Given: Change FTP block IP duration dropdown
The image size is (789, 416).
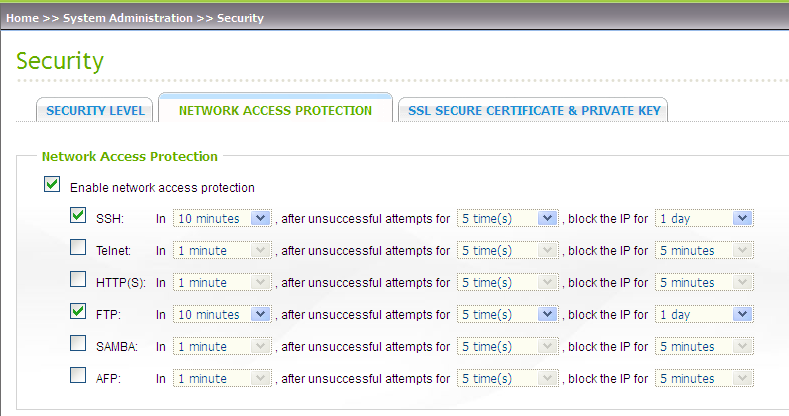Looking at the screenshot, I should (x=703, y=314).
